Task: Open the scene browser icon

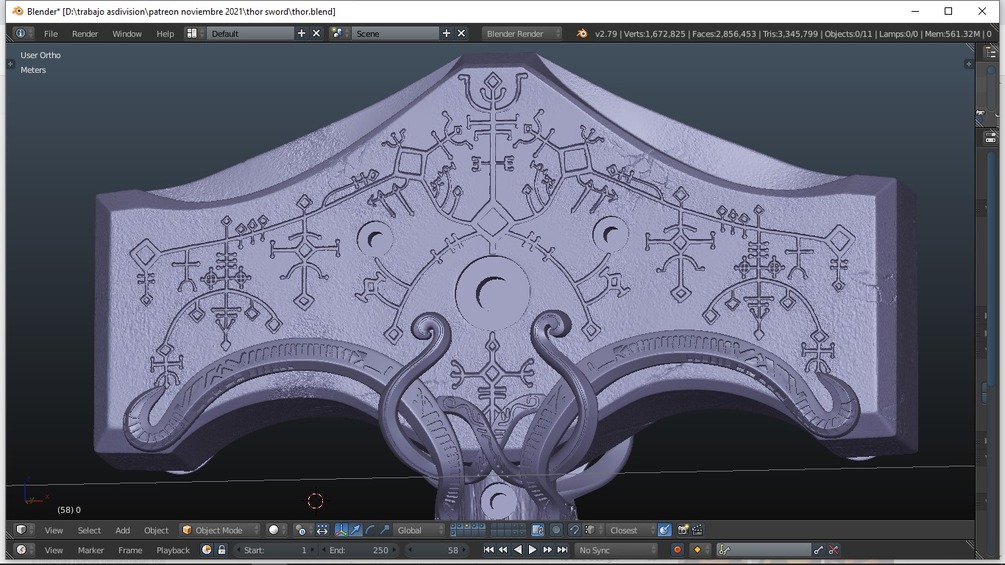Action: (x=339, y=33)
